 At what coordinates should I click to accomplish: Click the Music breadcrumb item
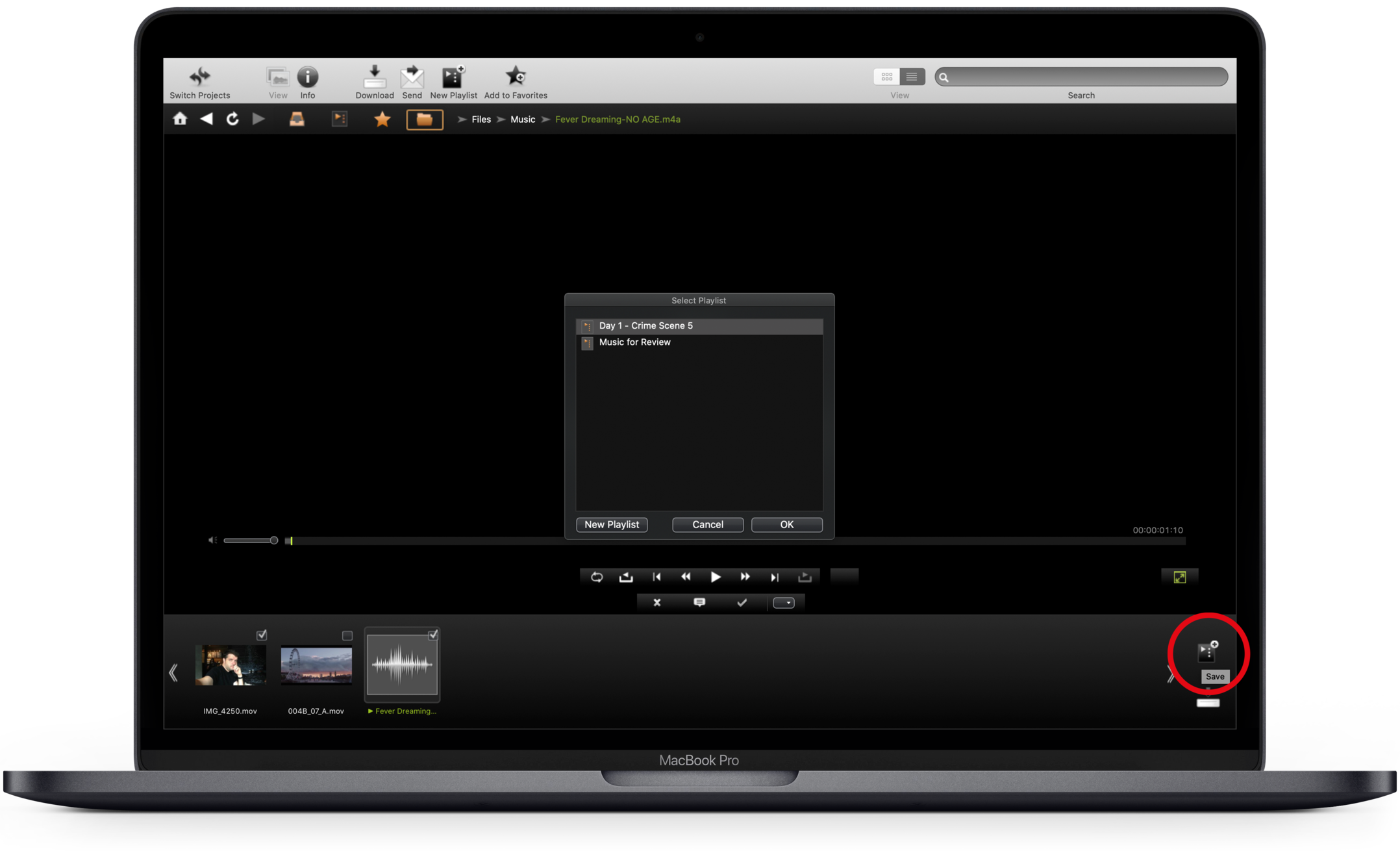pos(522,120)
